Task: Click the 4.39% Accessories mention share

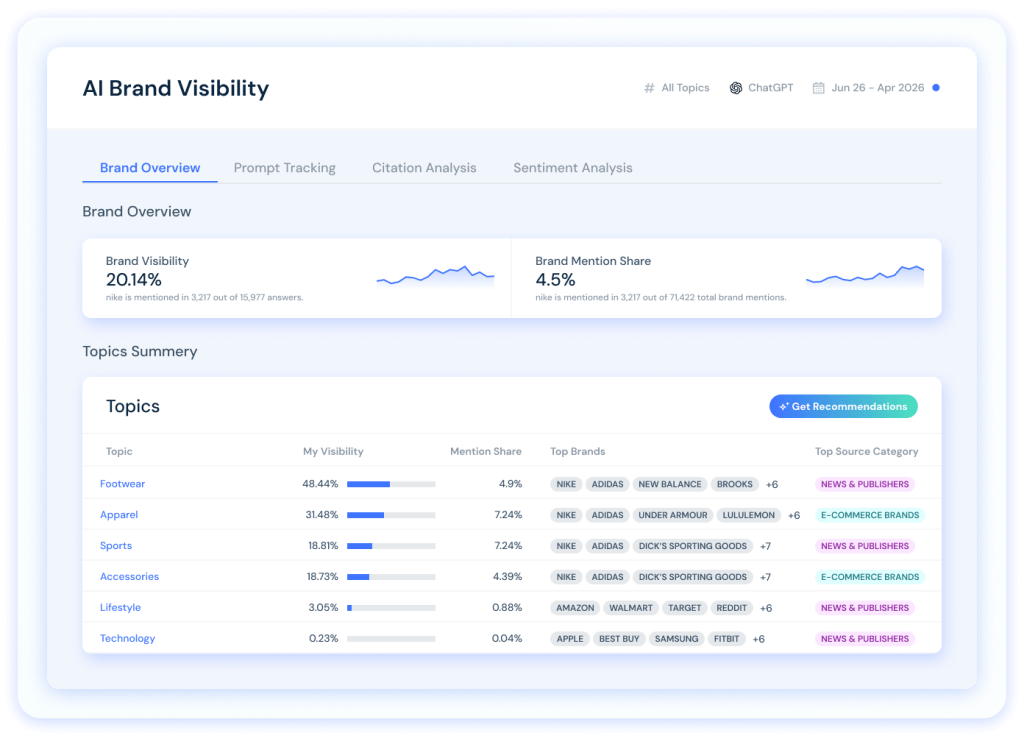Action: (x=507, y=577)
